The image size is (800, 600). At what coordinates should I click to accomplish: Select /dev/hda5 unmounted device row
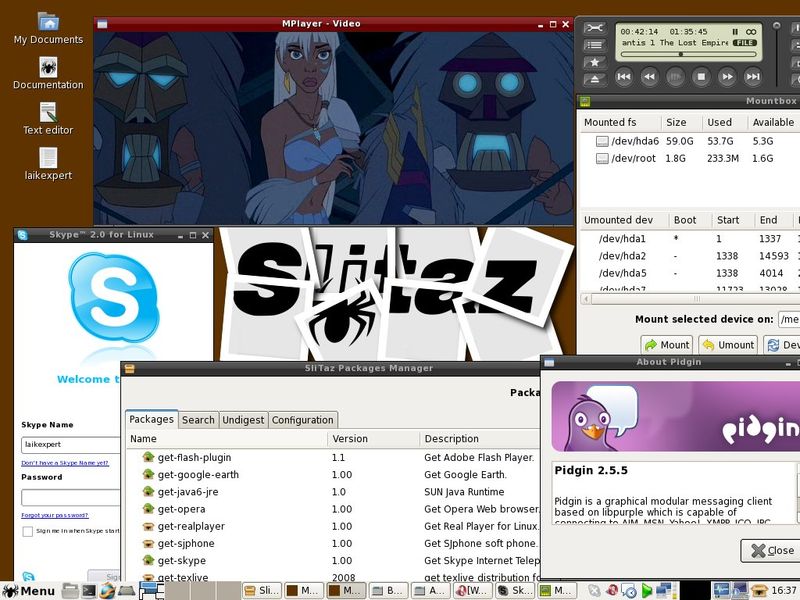[690, 273]
